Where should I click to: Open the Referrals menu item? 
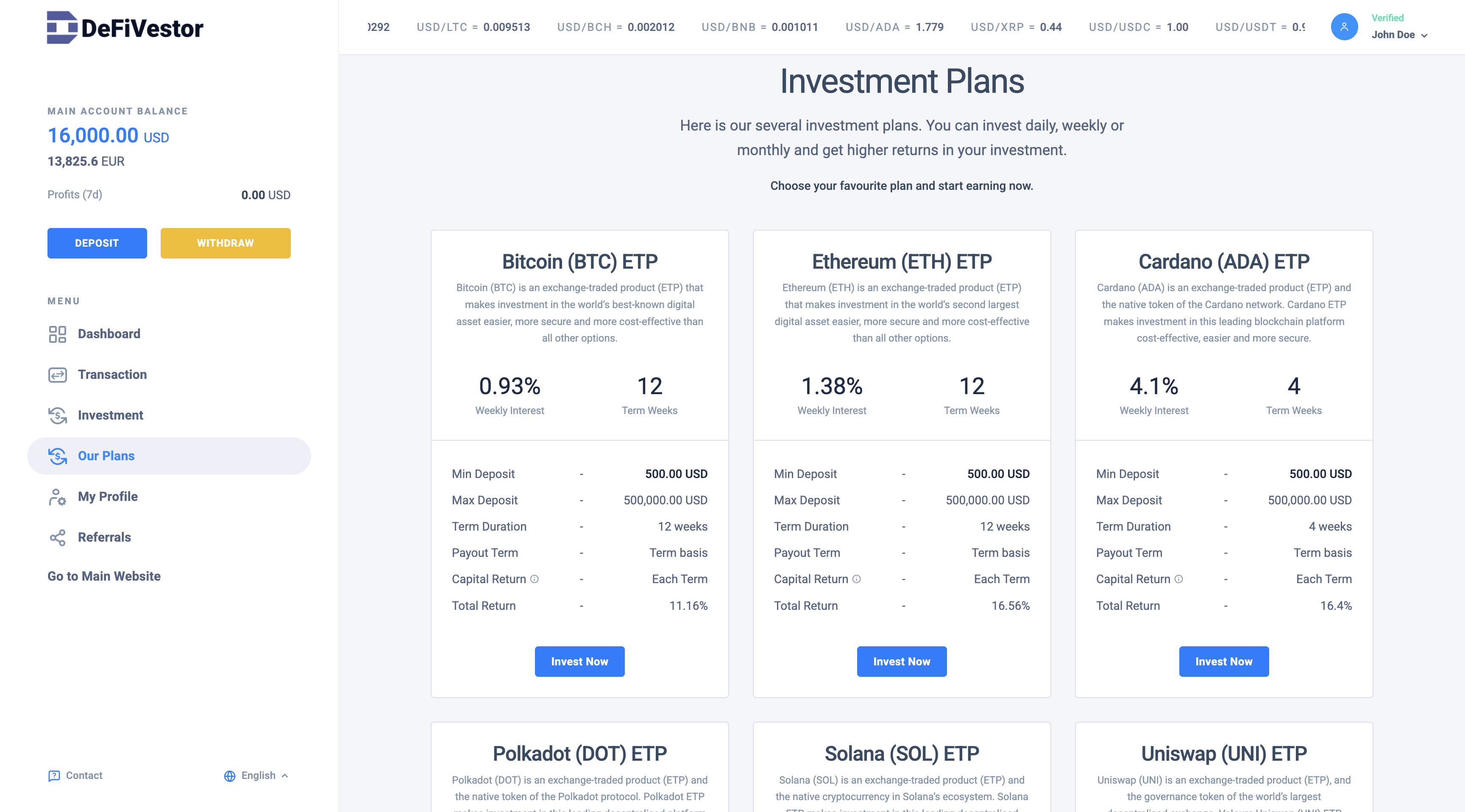[x=104, y=537]
